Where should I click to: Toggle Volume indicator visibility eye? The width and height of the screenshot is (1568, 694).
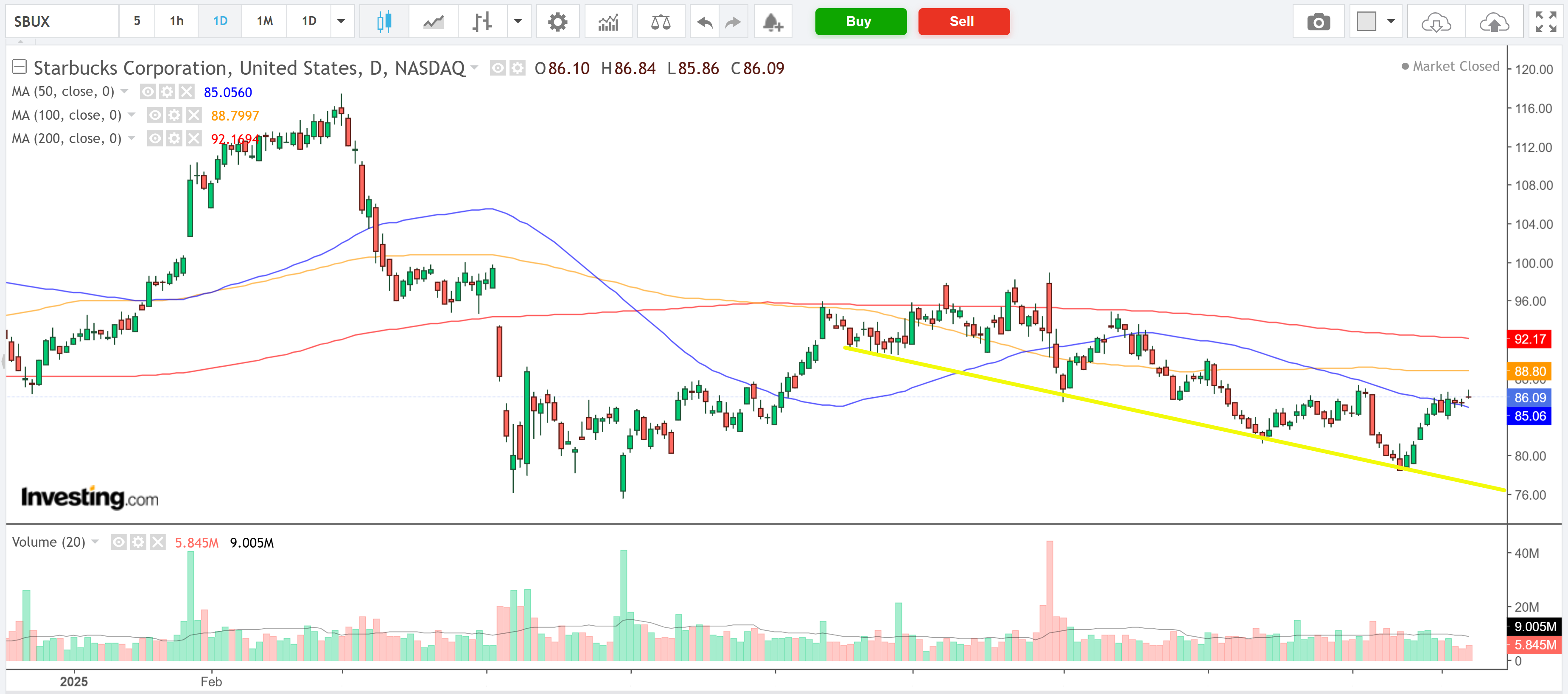(119, 542)
